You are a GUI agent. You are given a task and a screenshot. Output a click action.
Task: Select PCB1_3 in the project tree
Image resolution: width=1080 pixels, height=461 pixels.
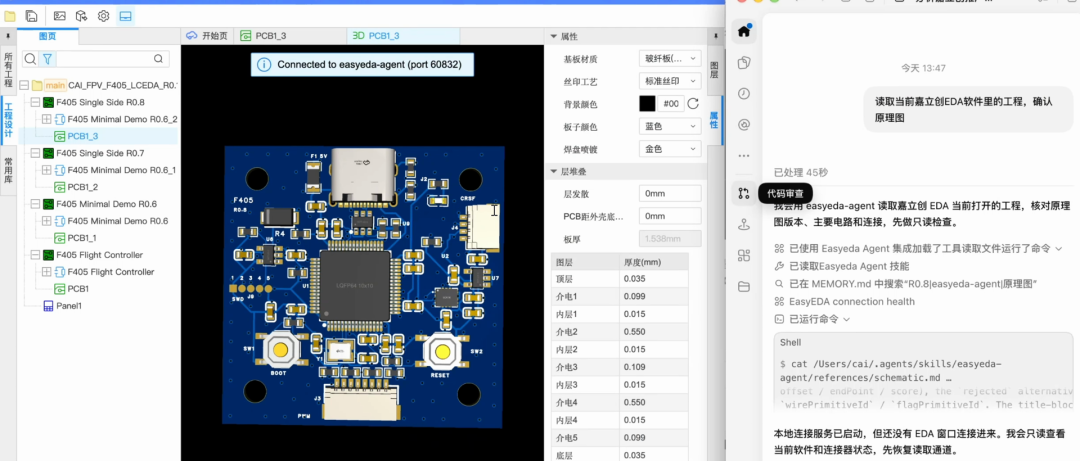click(x=83, y=136)
